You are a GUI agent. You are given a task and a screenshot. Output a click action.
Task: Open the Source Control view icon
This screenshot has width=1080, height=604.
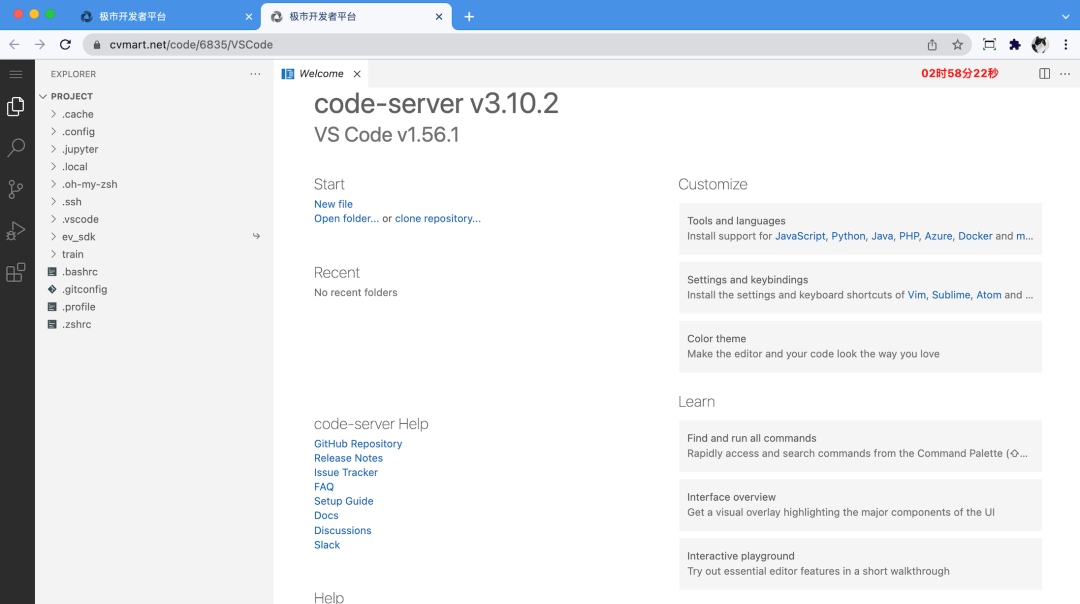pyautogui.click(x=16, y=189)
